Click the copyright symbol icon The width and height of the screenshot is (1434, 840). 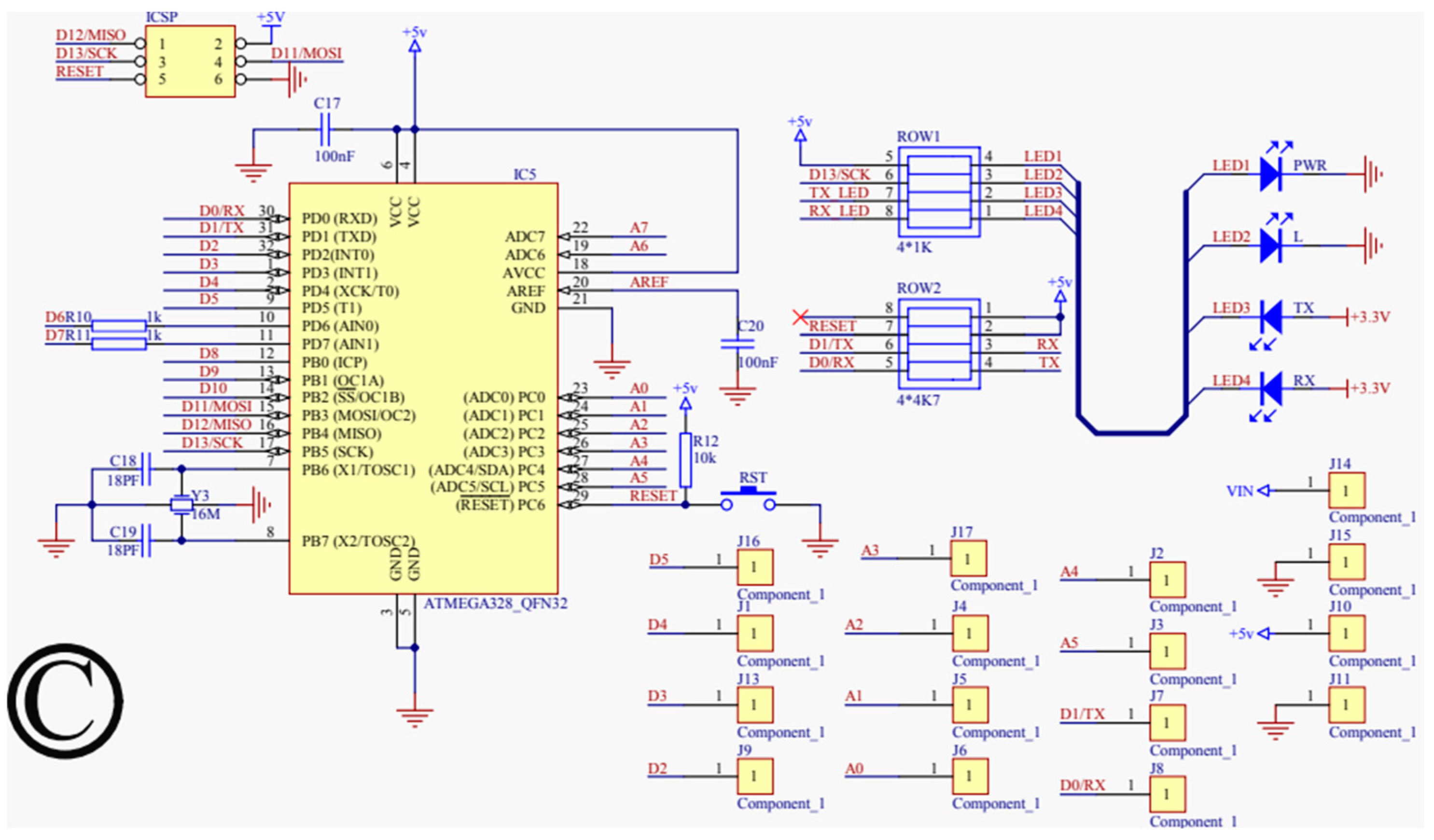65,701
